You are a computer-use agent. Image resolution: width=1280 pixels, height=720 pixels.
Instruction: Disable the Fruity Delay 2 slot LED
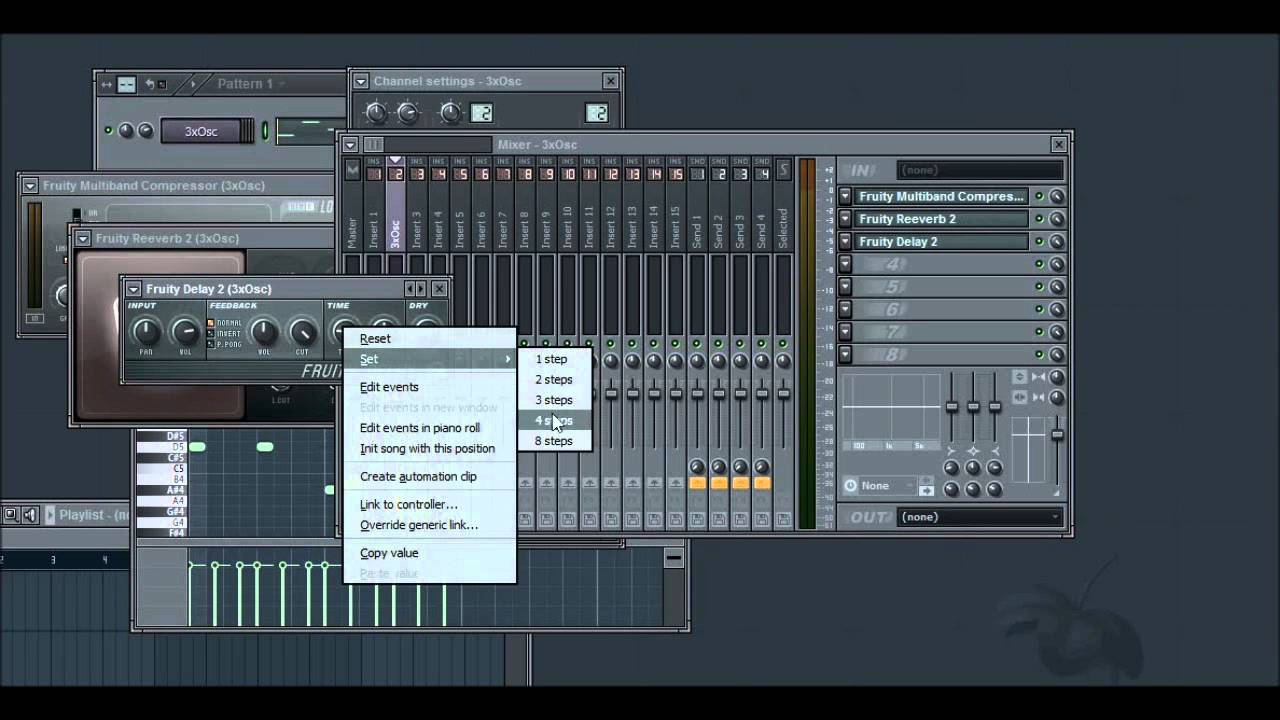(x=1039, y=242)
